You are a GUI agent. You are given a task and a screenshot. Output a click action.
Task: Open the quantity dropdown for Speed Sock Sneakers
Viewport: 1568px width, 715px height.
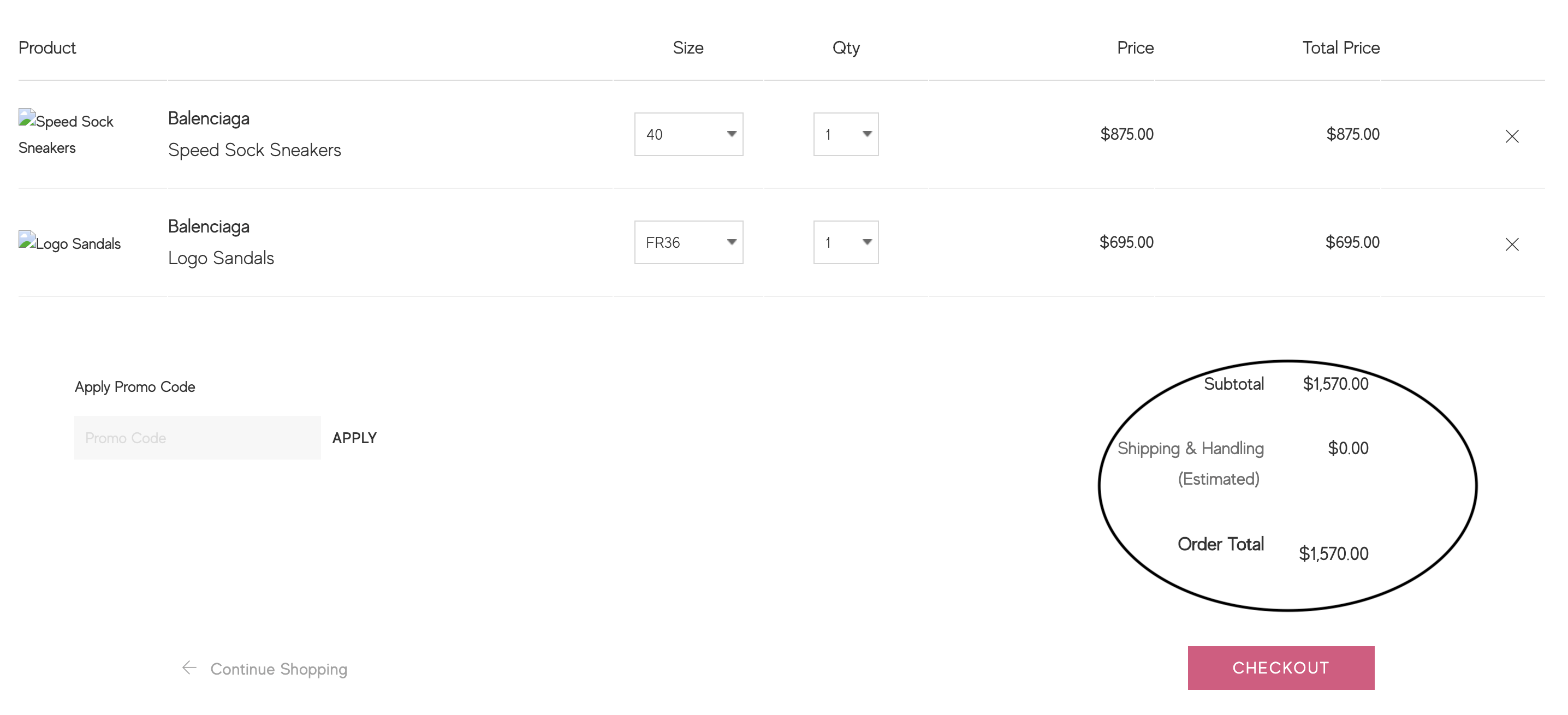(846, 134)
